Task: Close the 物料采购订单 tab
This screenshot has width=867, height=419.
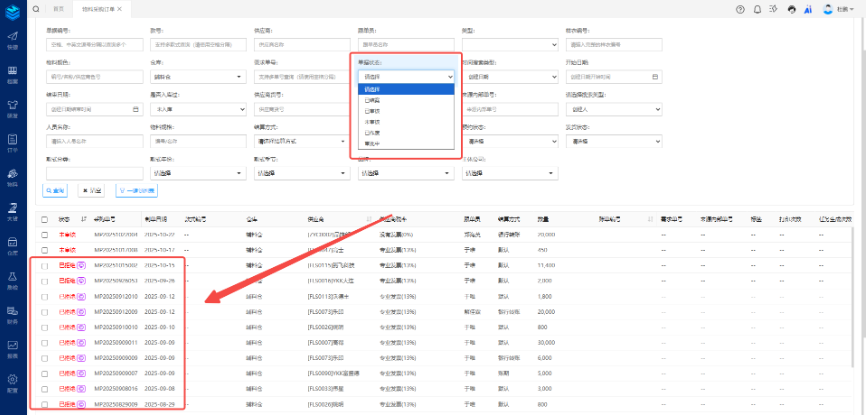Action: 119,8
